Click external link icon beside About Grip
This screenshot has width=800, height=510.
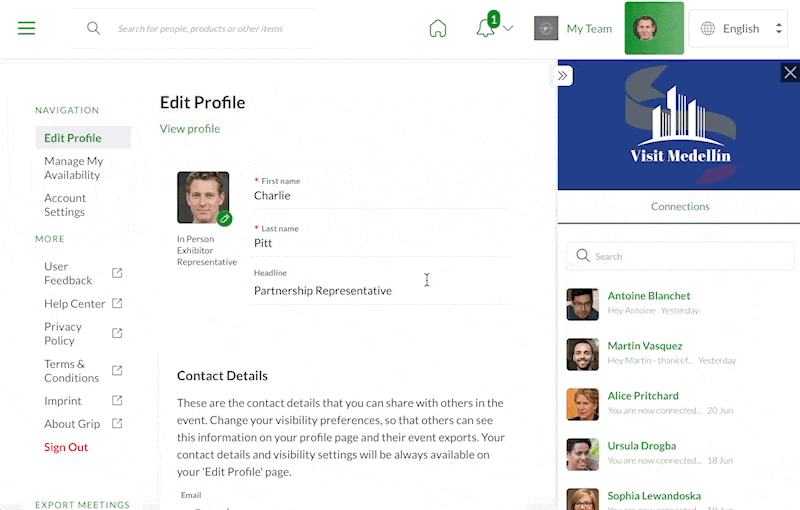pos(117,423)
